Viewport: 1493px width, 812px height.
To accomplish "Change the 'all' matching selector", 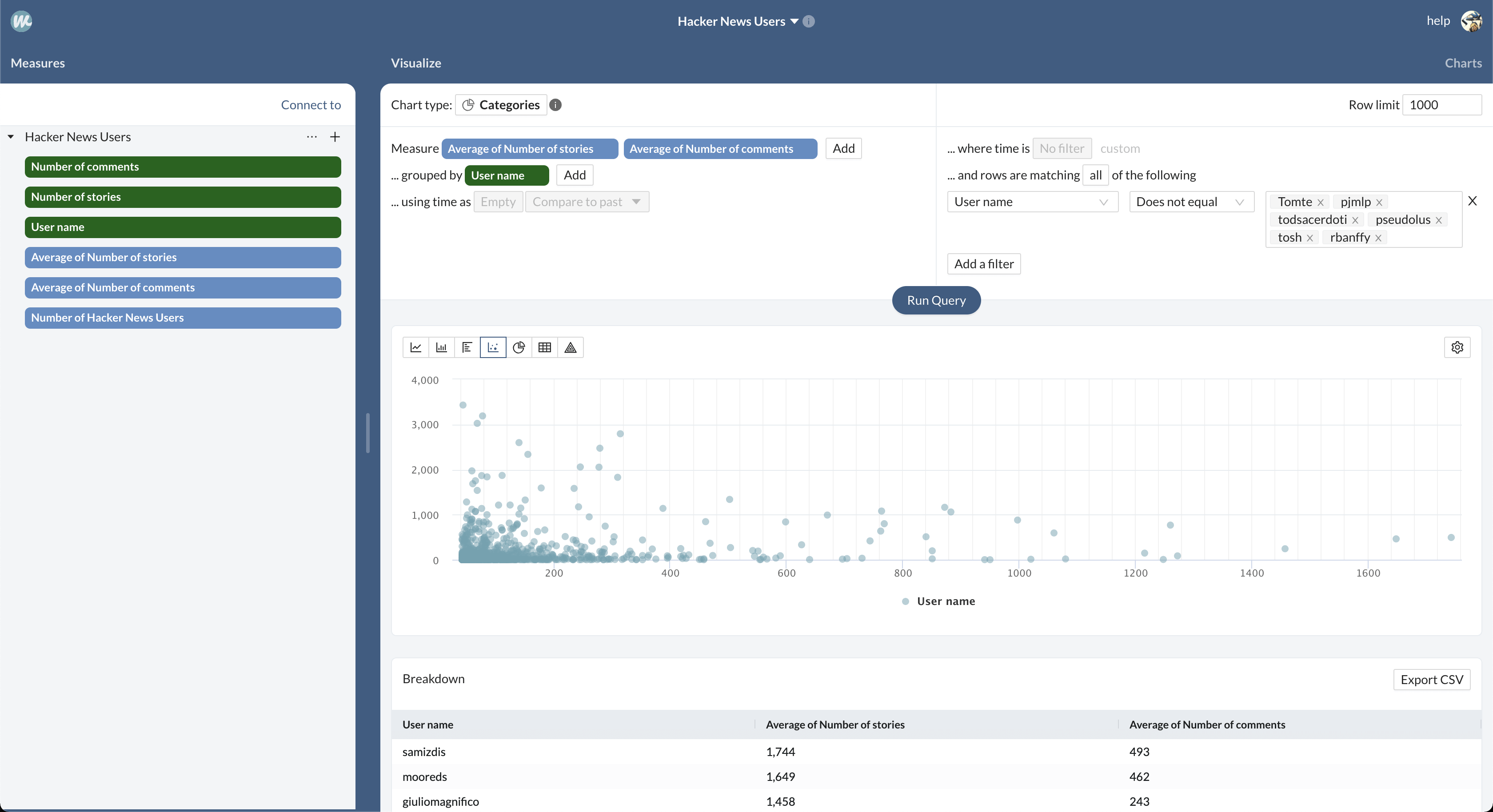I will 1095,175.
